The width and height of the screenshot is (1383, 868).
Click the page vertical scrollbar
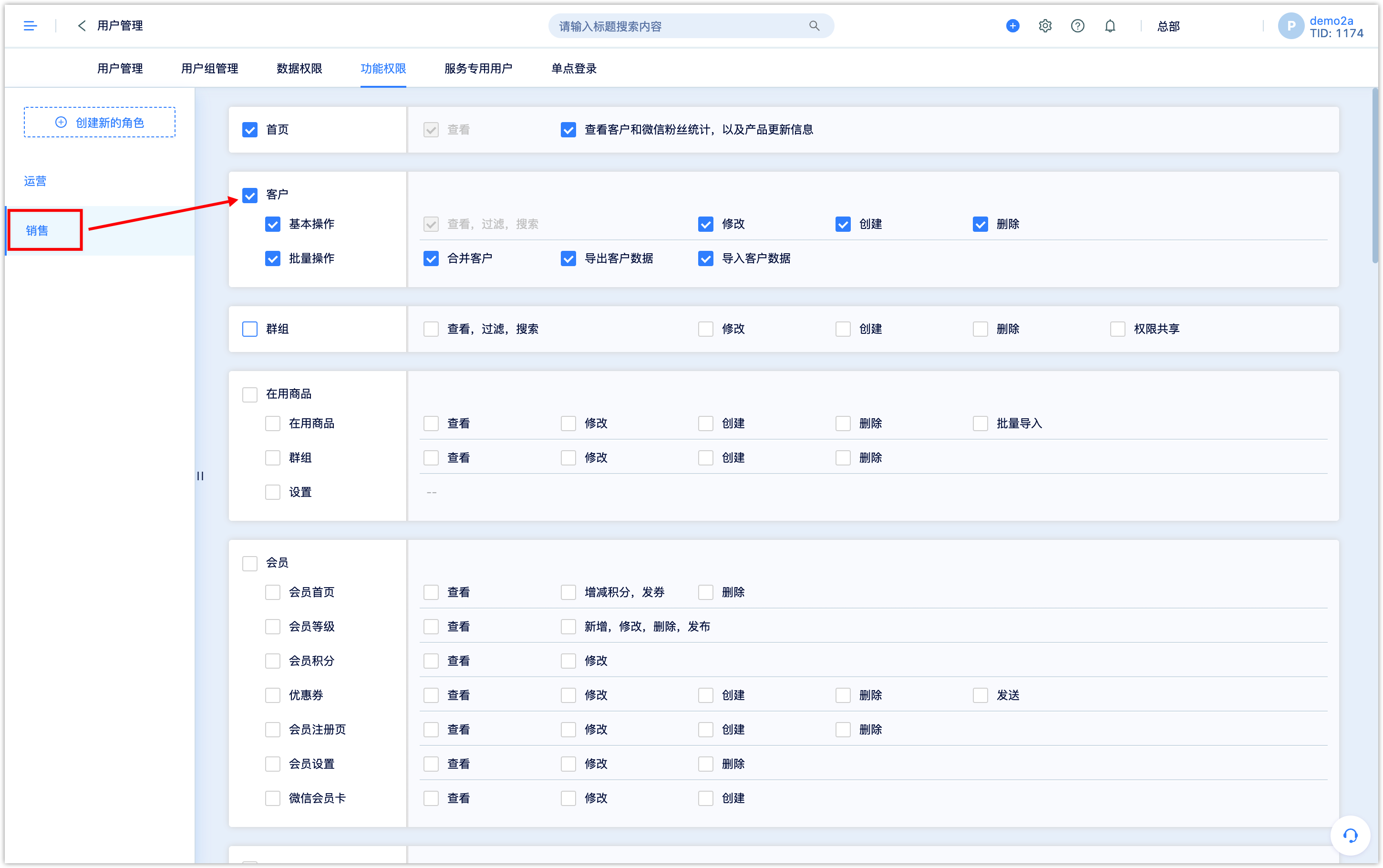click(1374, 176)
